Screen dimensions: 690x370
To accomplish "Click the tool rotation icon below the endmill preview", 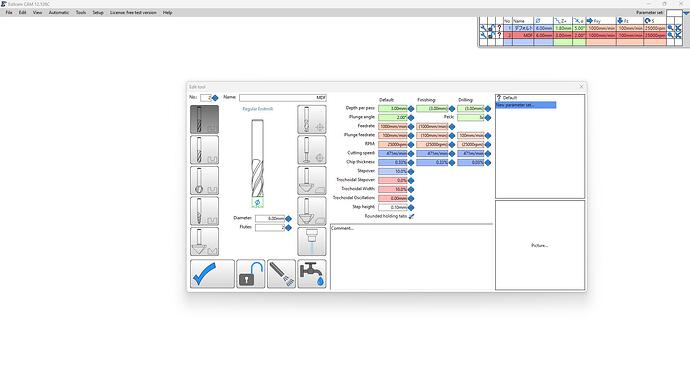I will [257, 202].
